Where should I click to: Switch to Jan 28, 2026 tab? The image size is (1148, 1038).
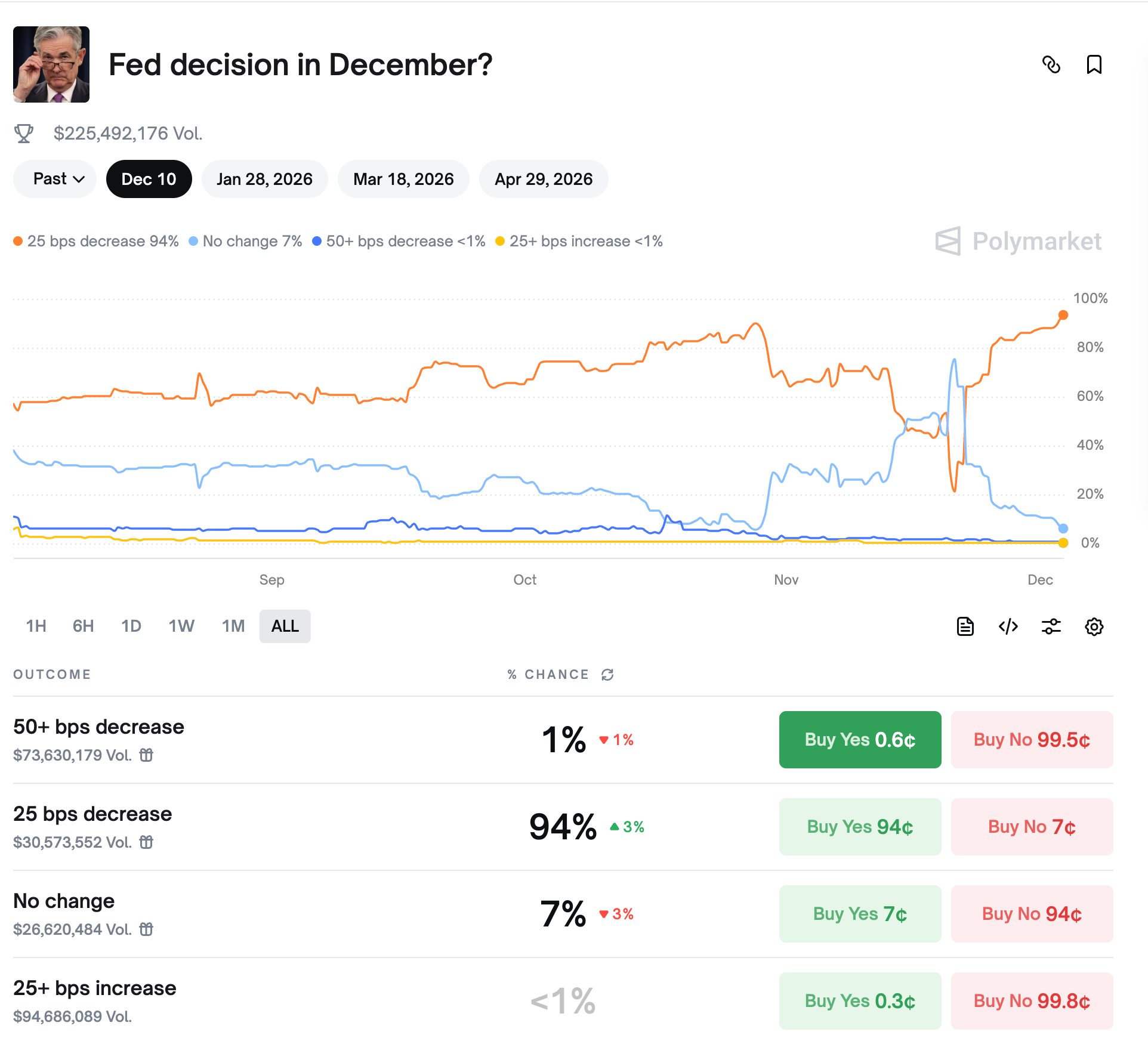(264, 179)
